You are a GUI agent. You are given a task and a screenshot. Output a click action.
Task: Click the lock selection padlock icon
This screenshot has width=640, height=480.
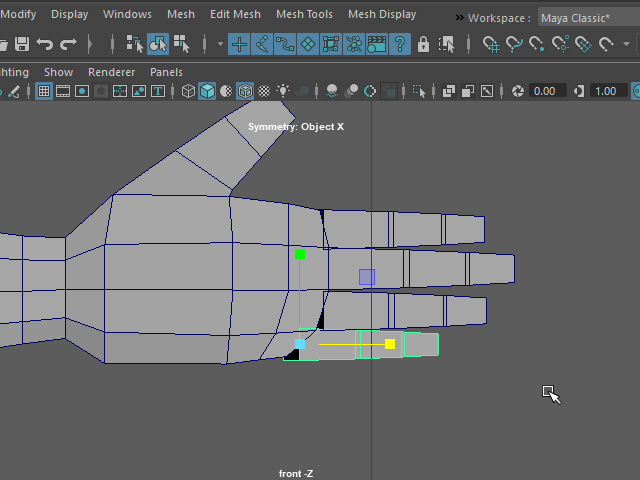pos(423,44)
